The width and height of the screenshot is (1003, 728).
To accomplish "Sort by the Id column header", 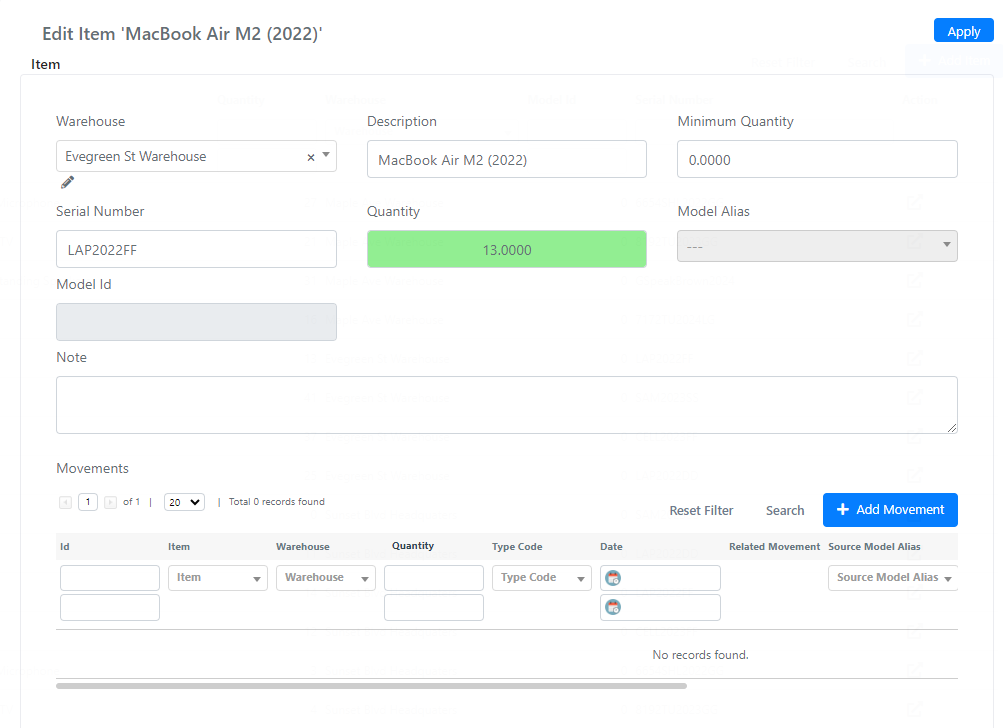I will [65, 547].
